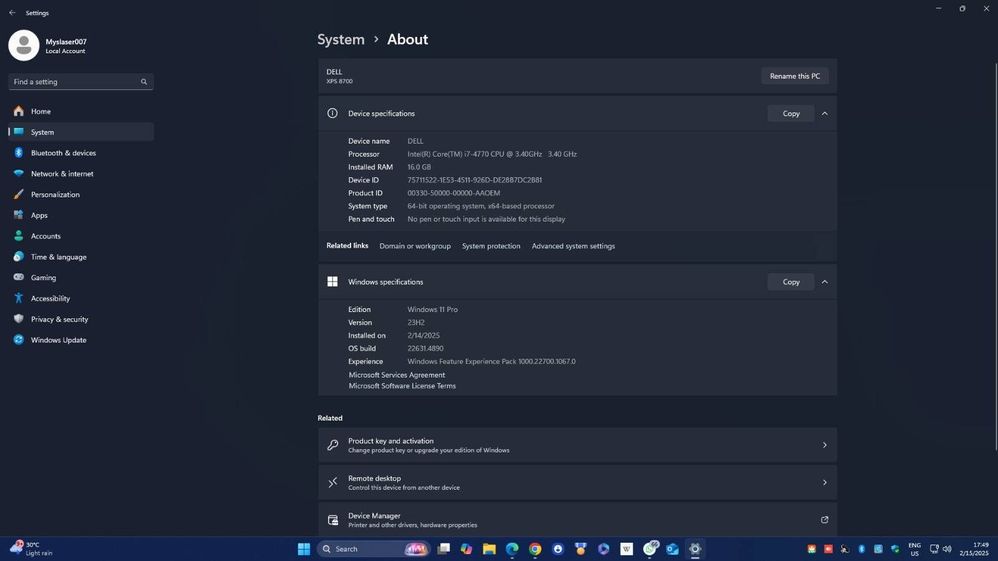
Task: Select the OS build value 22631.4890
Action: pos(425,348)
